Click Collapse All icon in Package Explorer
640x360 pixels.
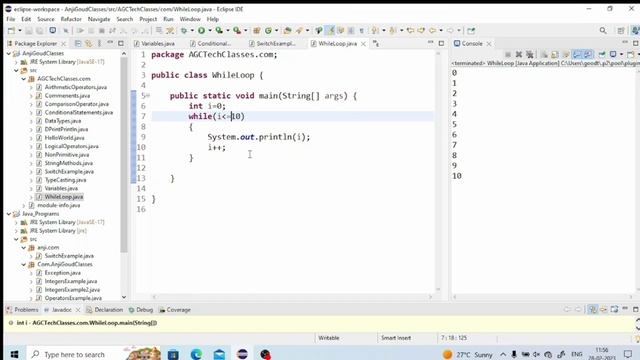pyautogui.click(x=78, y=43)
